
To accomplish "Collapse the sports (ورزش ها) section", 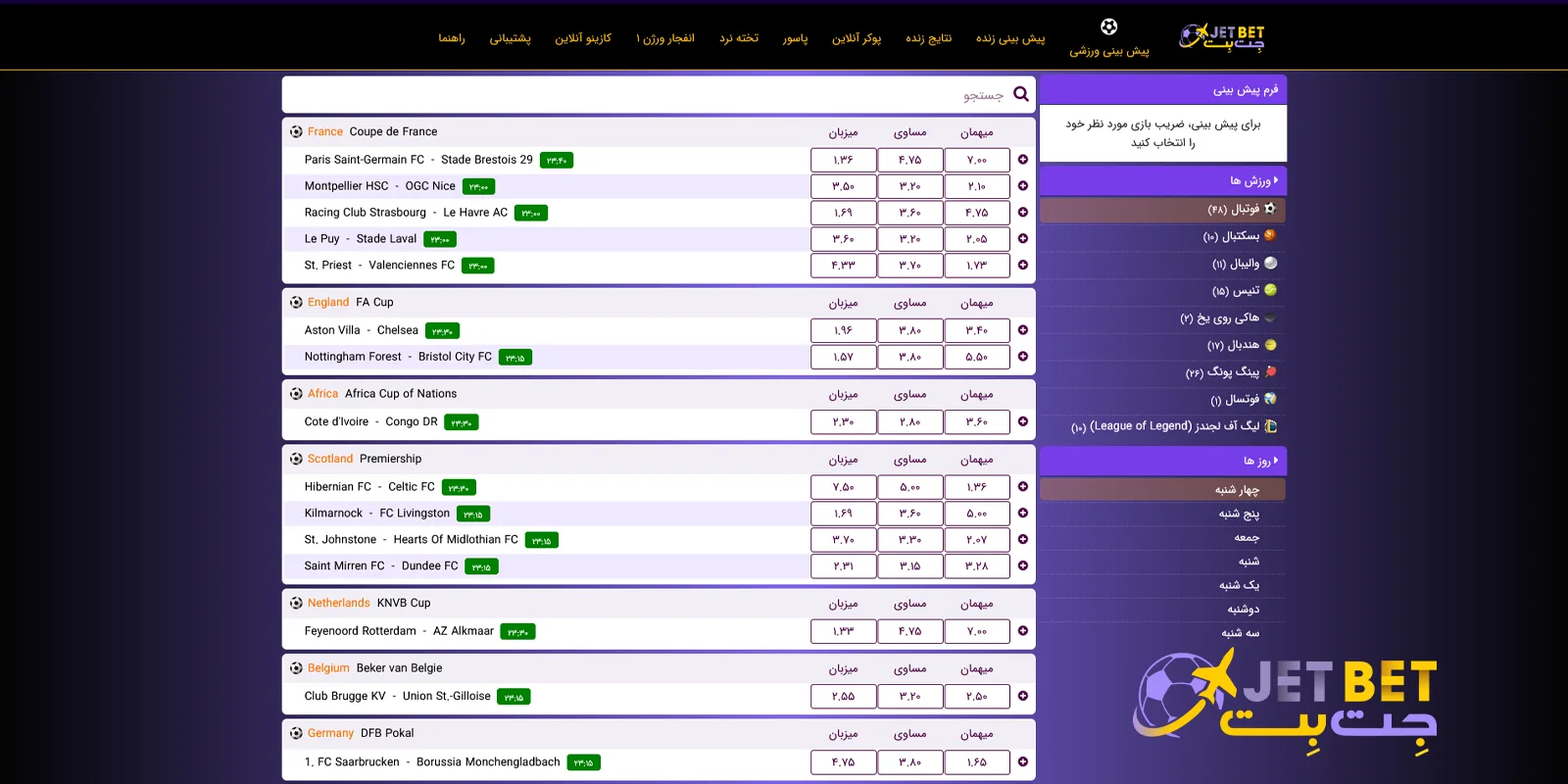I will (1162, 180).
